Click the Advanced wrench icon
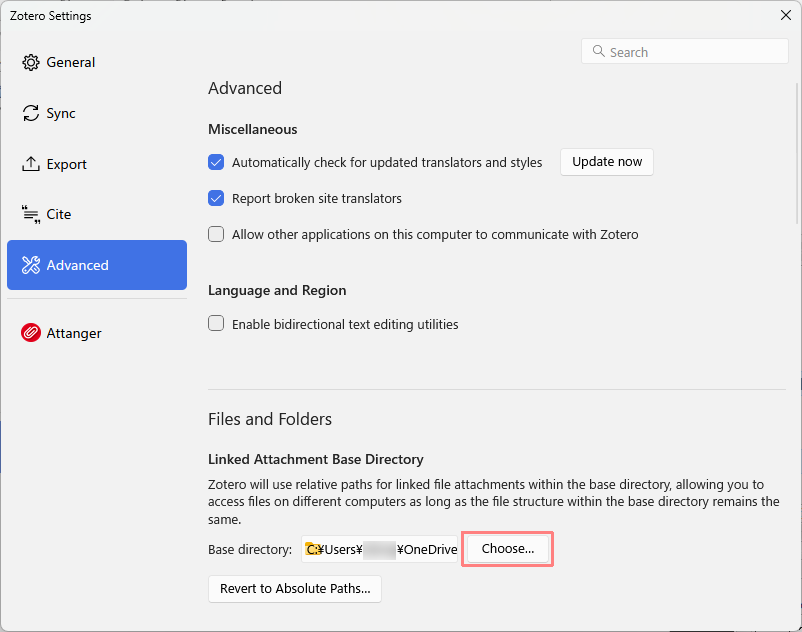Screen dimensions: 802x632 30,265
